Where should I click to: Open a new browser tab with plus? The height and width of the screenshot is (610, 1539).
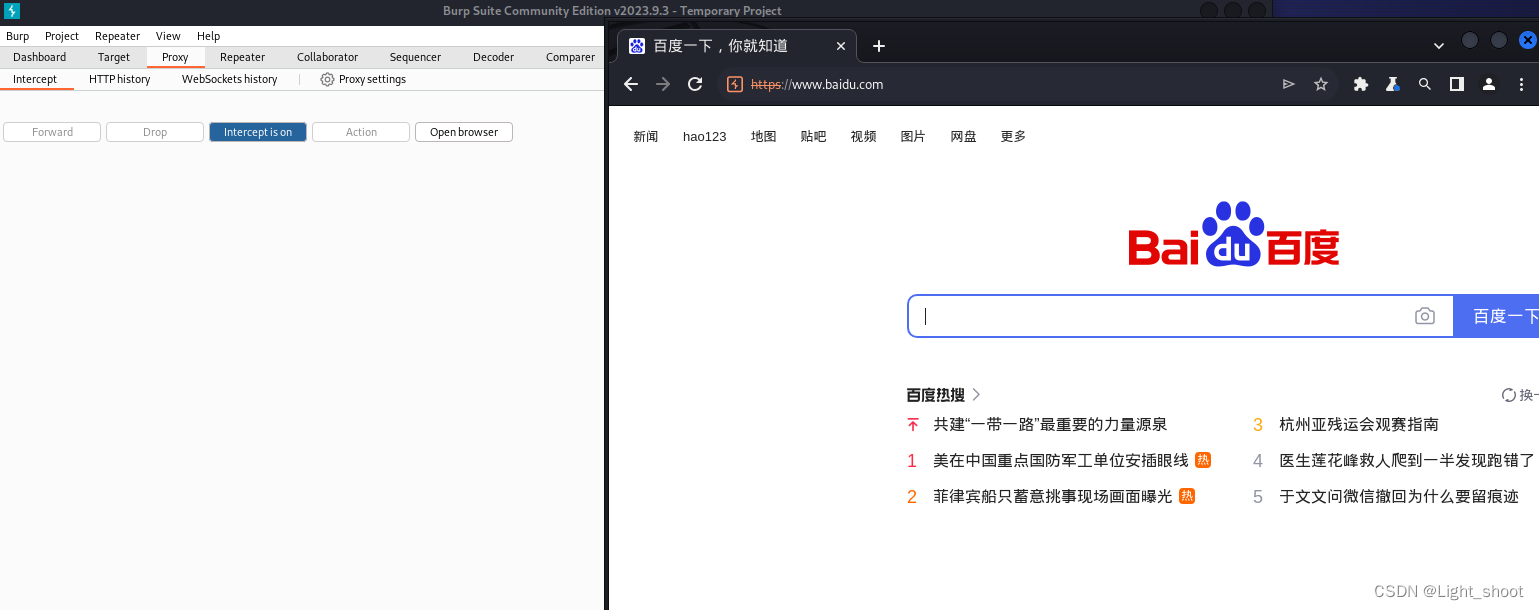[x=879, y=45]
